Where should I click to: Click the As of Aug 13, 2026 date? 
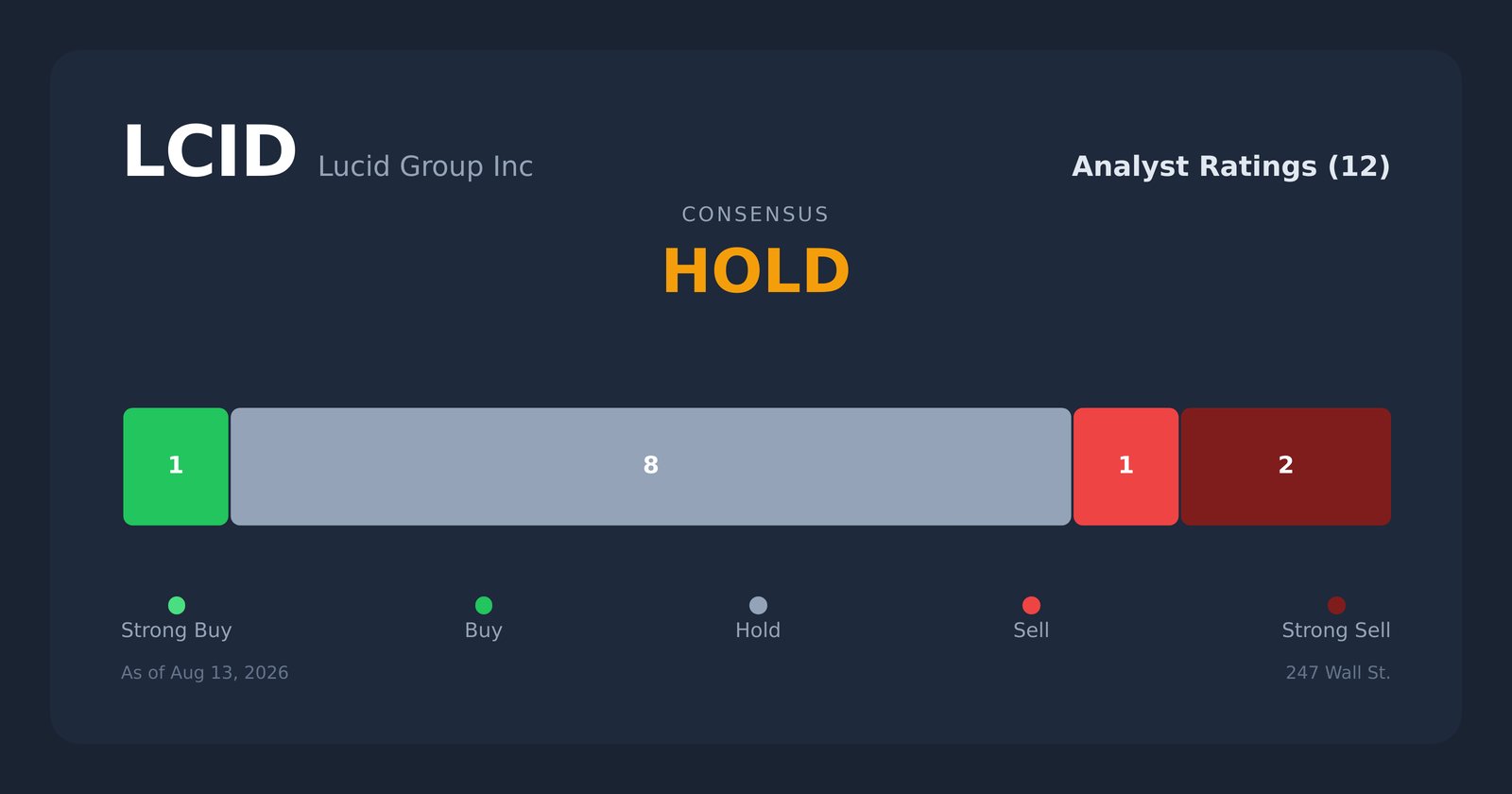pyautogui.click(x=205, y=673)
